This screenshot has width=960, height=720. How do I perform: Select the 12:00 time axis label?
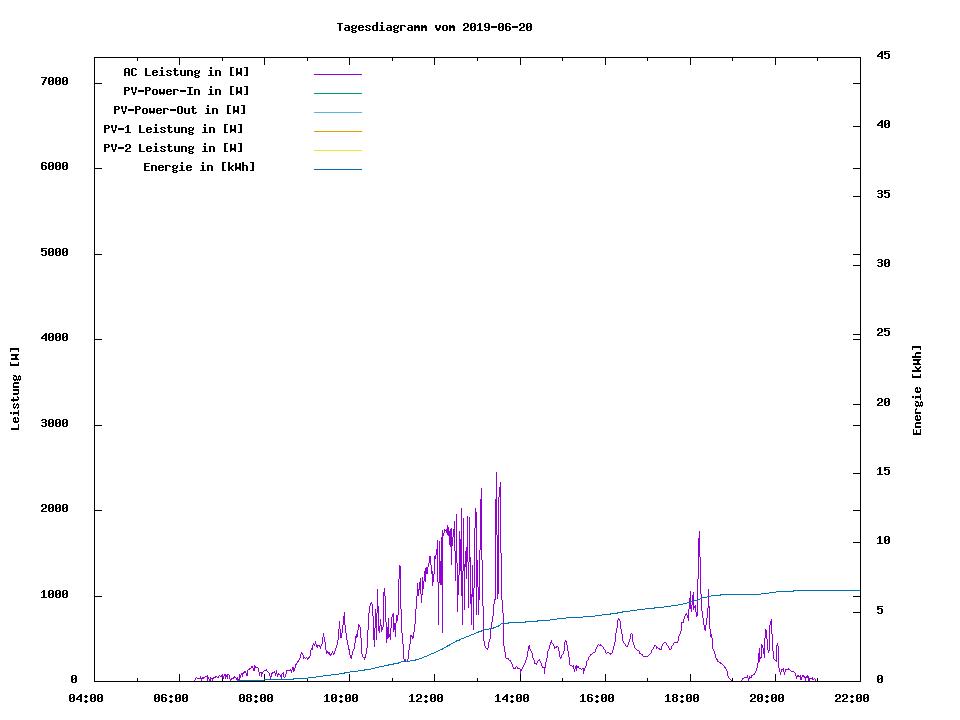click(427, 698)
